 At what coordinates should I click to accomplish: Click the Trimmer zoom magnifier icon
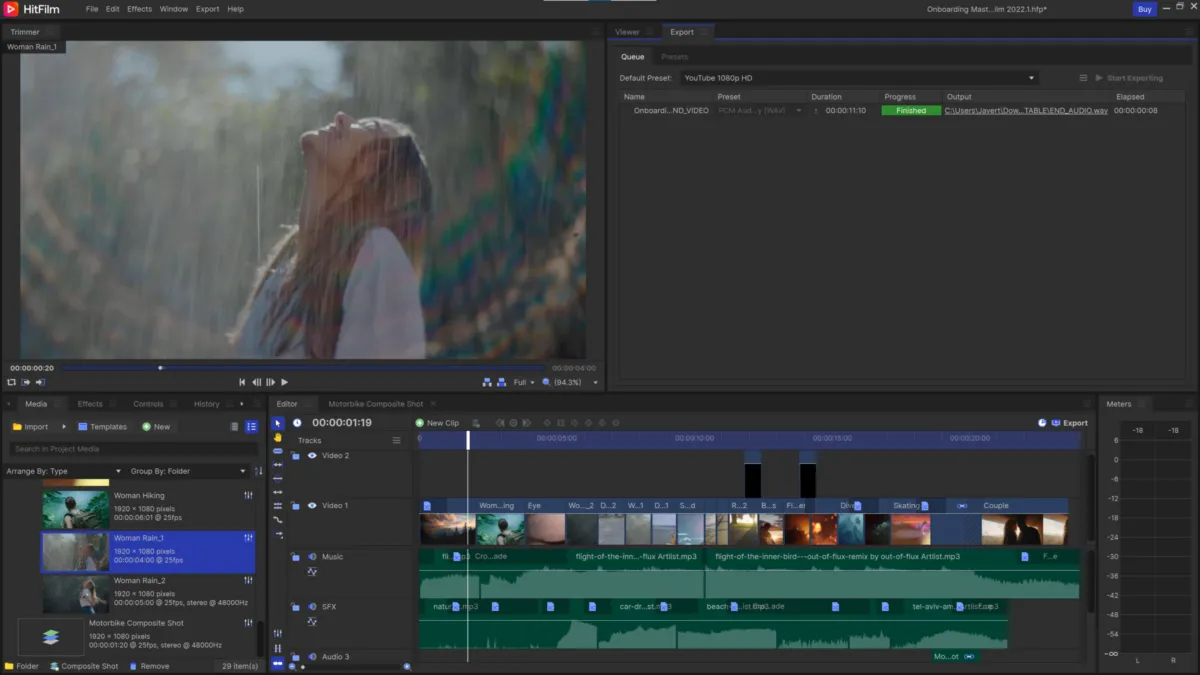pyautogui.click(x=546, y=382)
